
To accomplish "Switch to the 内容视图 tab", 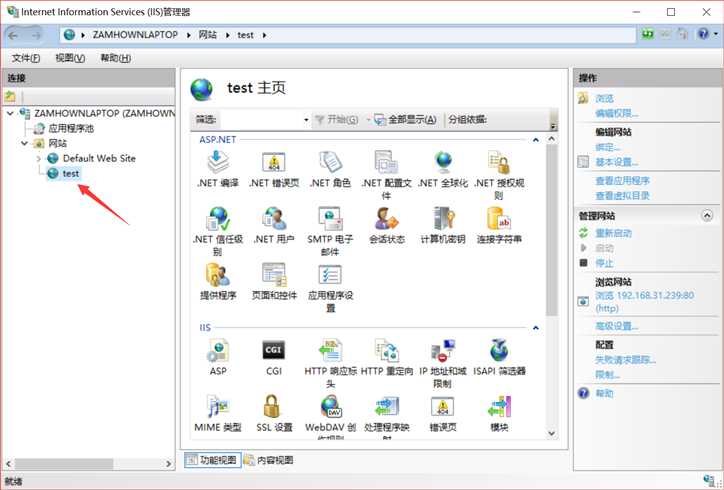I will tap(269, 460).
